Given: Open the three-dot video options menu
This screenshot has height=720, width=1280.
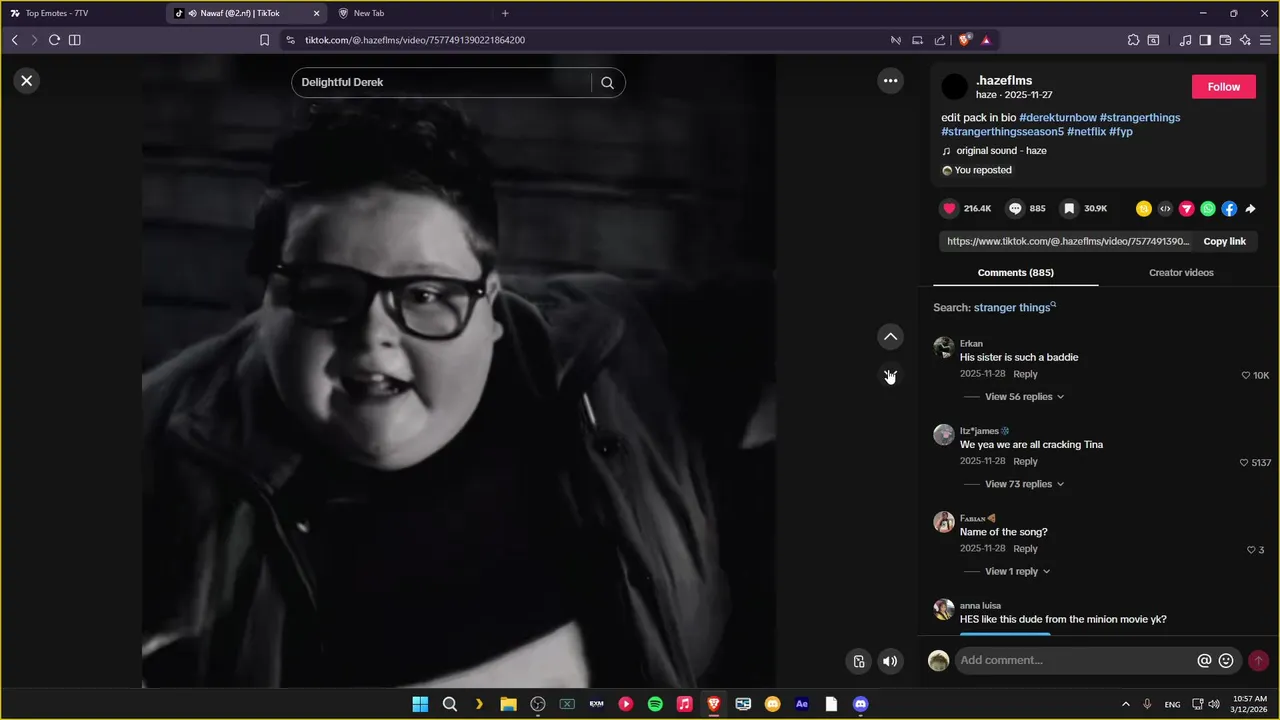Looking at the screenshot, I should coord(890,81).
